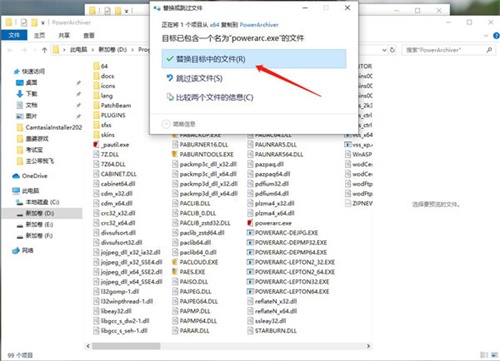500x361 pixels.
Task: Select the powerarc.exe file icon
Action: (x=250, y=223)
